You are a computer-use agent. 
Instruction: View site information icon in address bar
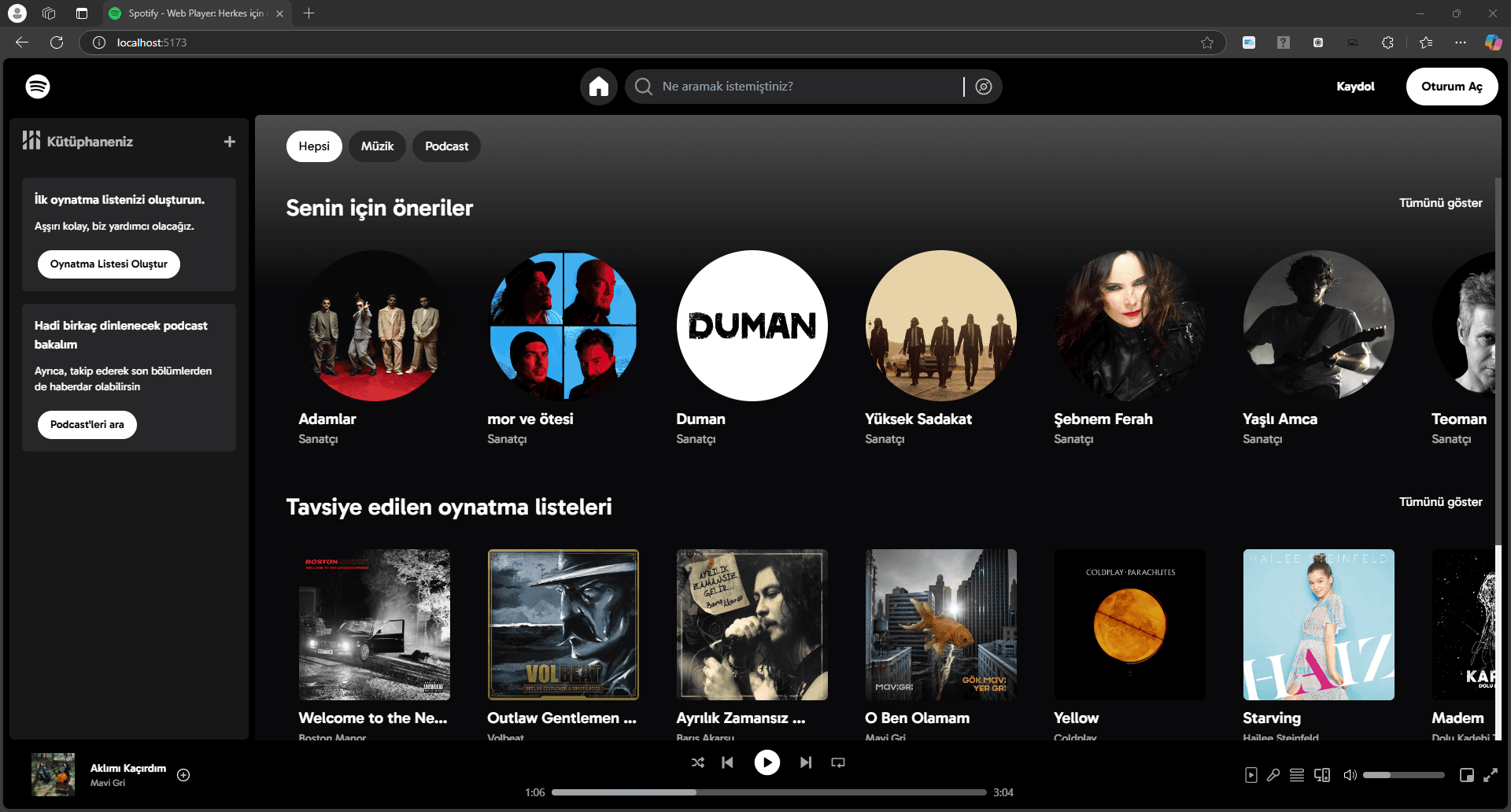pyautogui.click(x=99, y=42)
